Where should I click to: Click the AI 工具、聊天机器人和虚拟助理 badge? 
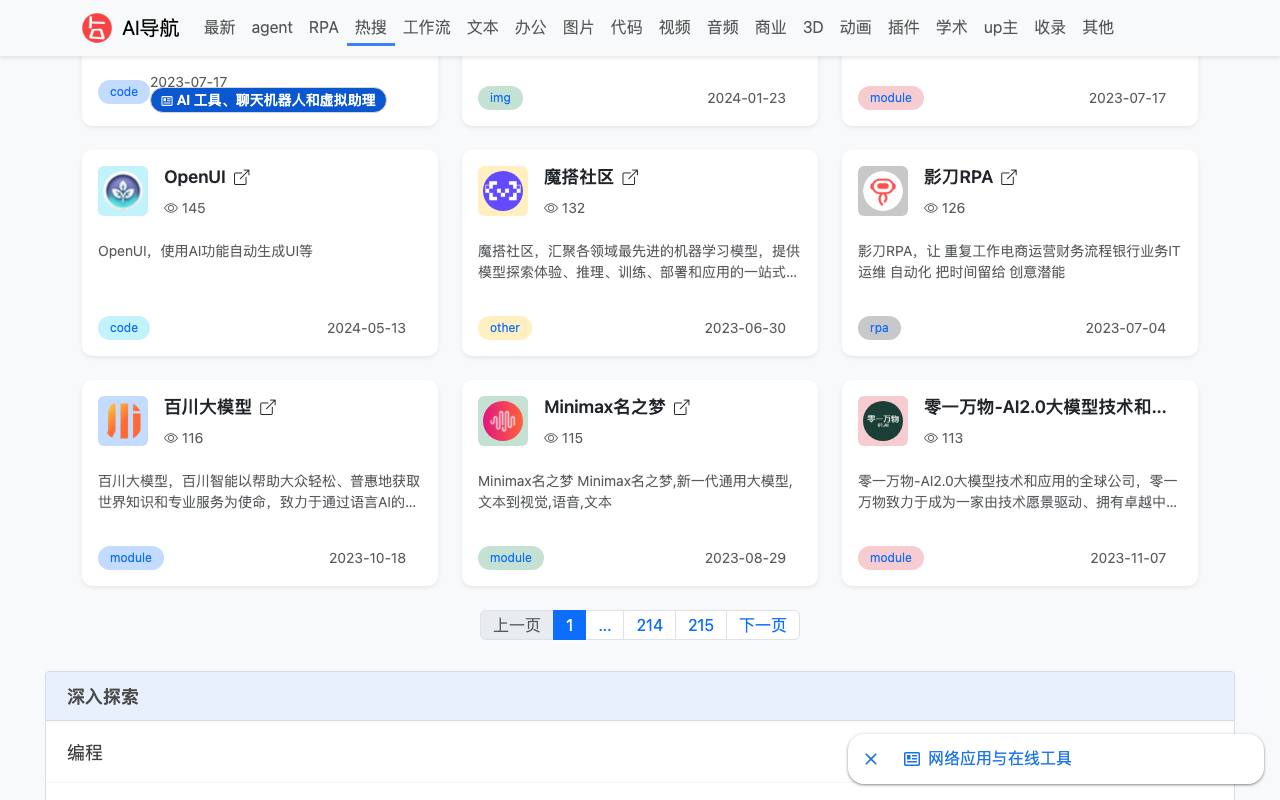tap(268, 100)
